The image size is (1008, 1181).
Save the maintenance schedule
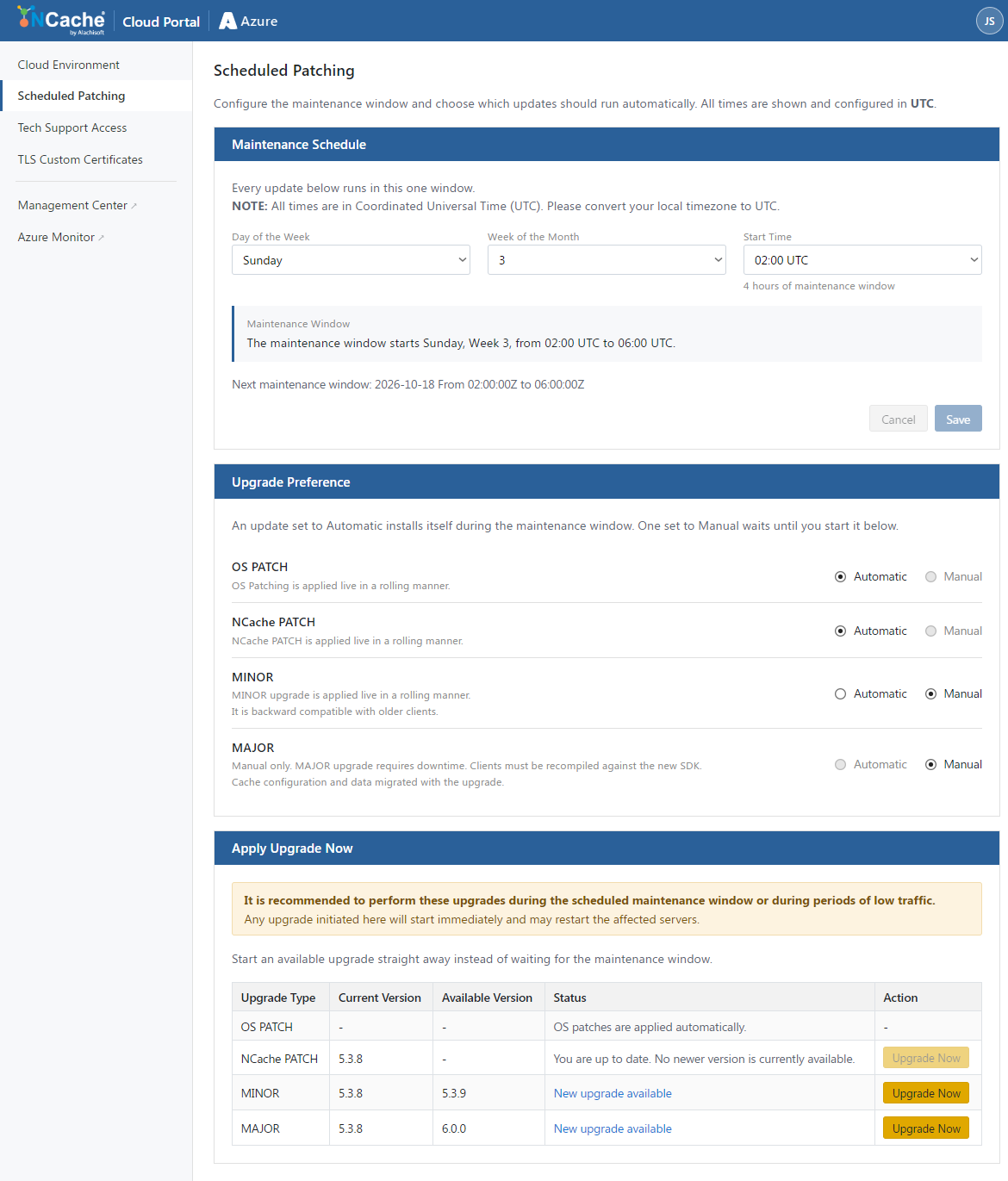[958, 419]
